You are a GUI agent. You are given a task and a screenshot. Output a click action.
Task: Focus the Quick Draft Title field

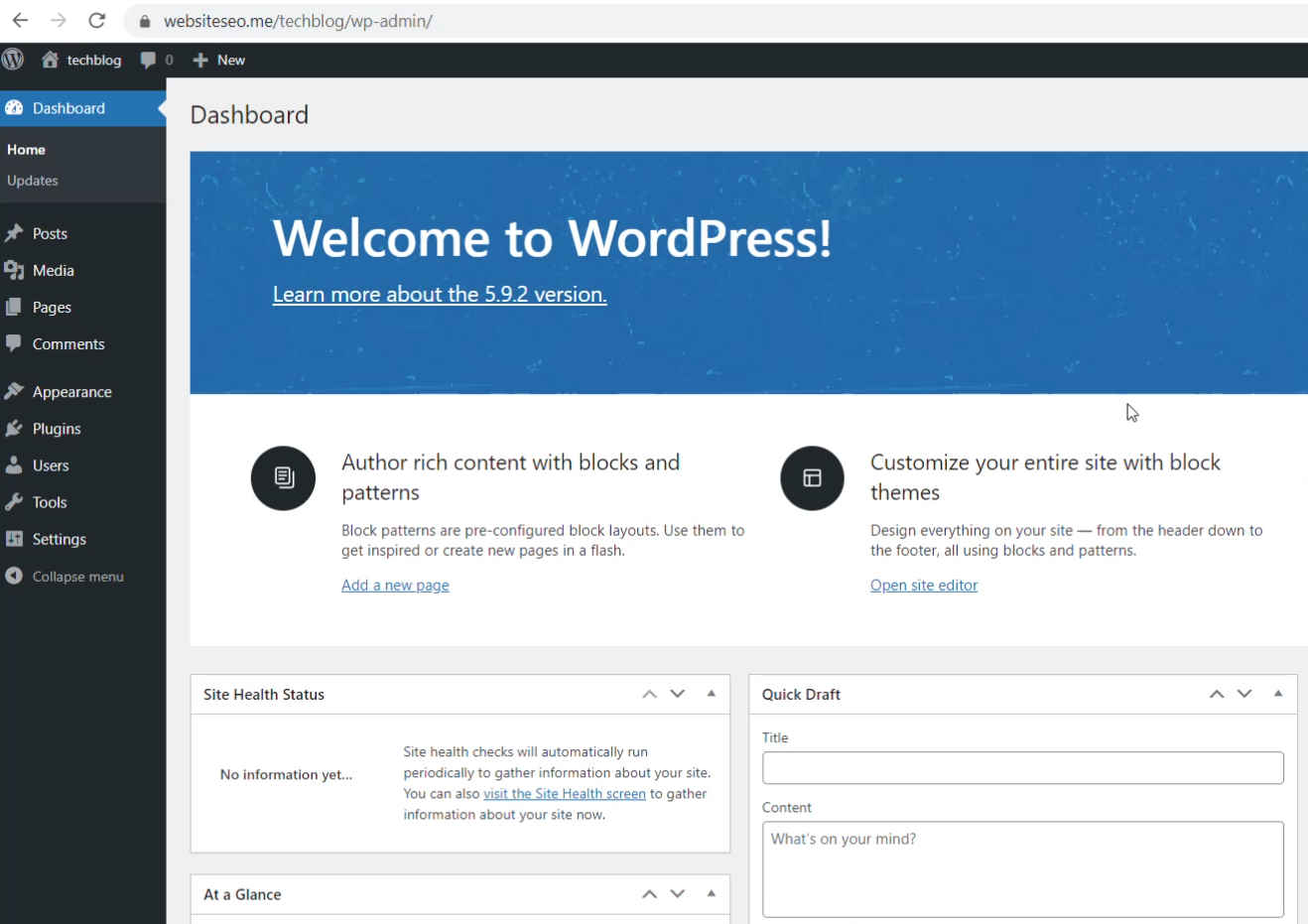pyautogui.click(x=1023, y=767)
